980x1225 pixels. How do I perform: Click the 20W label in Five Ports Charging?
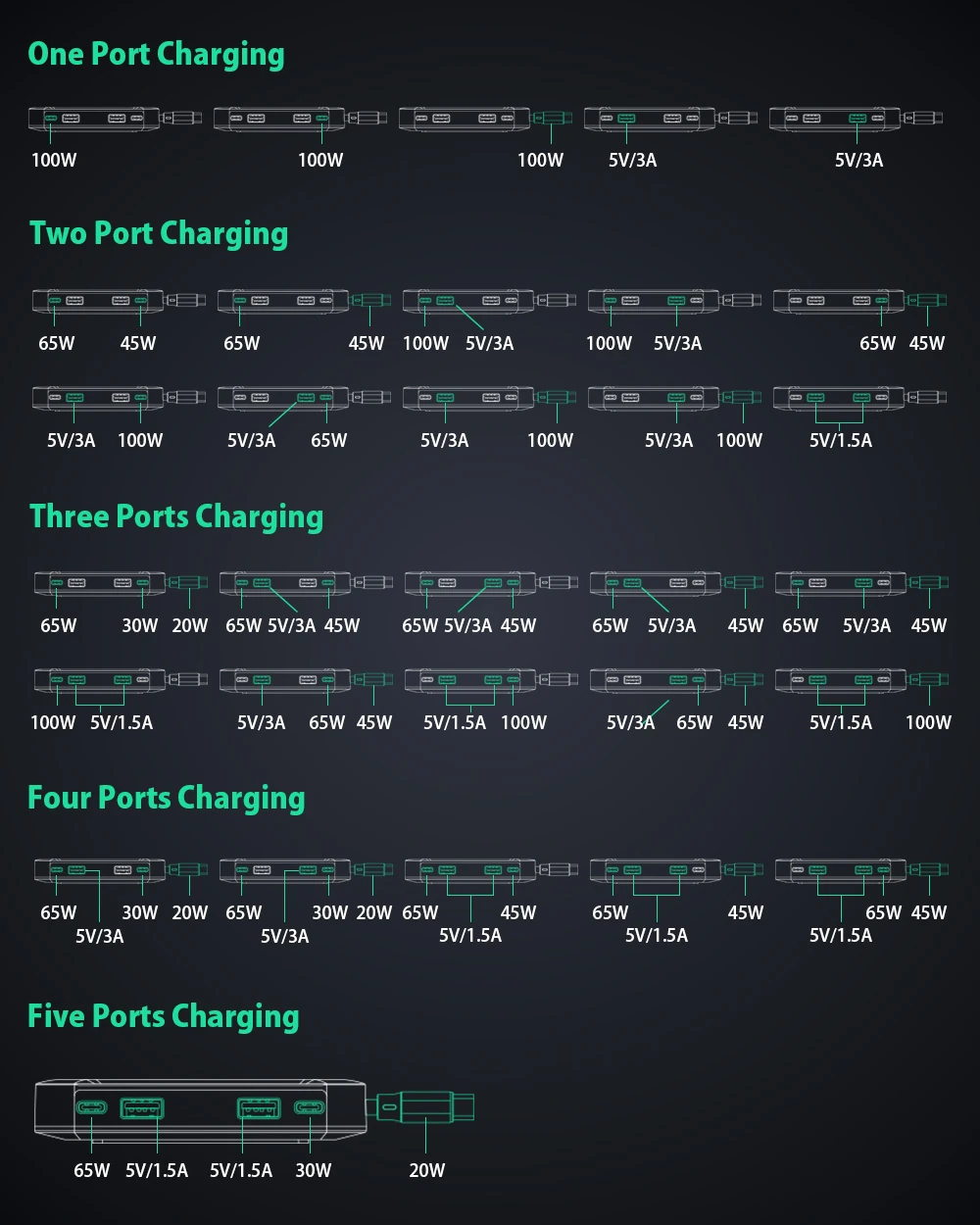427,1170
